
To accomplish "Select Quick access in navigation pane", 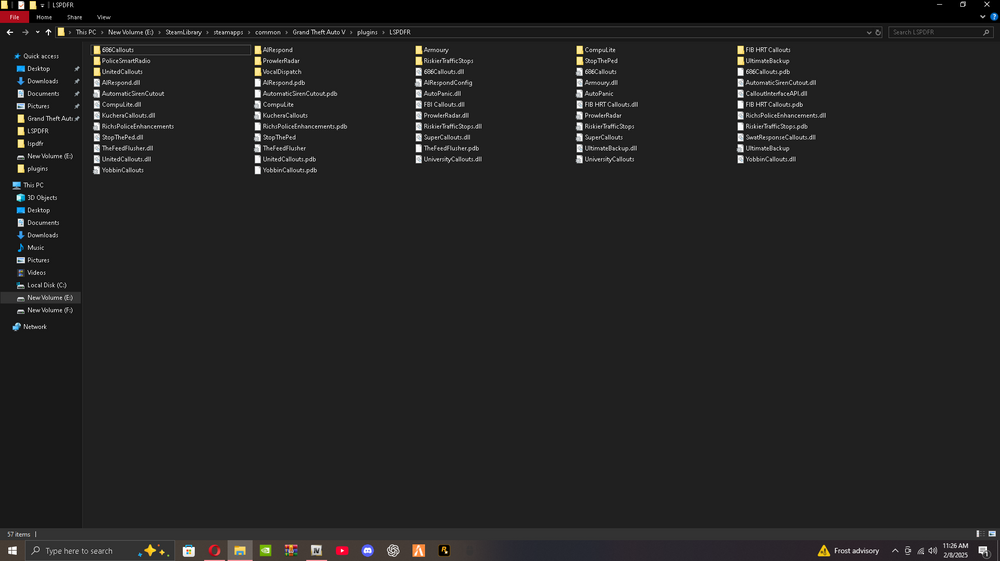I will point(41,56).
